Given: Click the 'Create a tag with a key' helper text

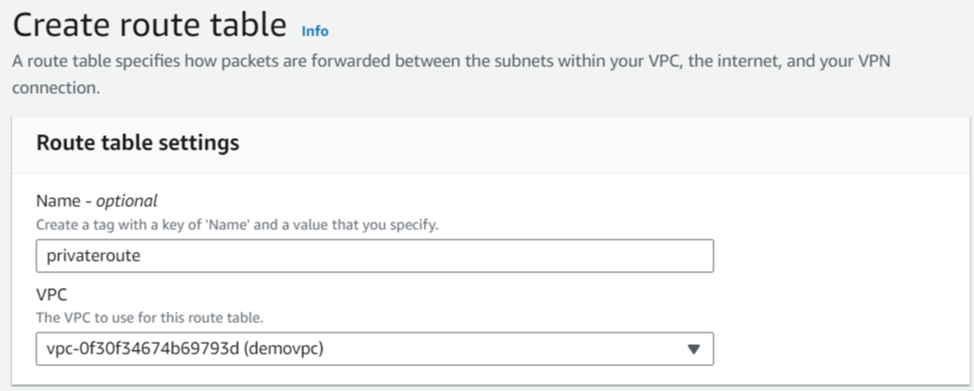Looking at the screenshot, I should pyautogui.click(x=237, y=225).
